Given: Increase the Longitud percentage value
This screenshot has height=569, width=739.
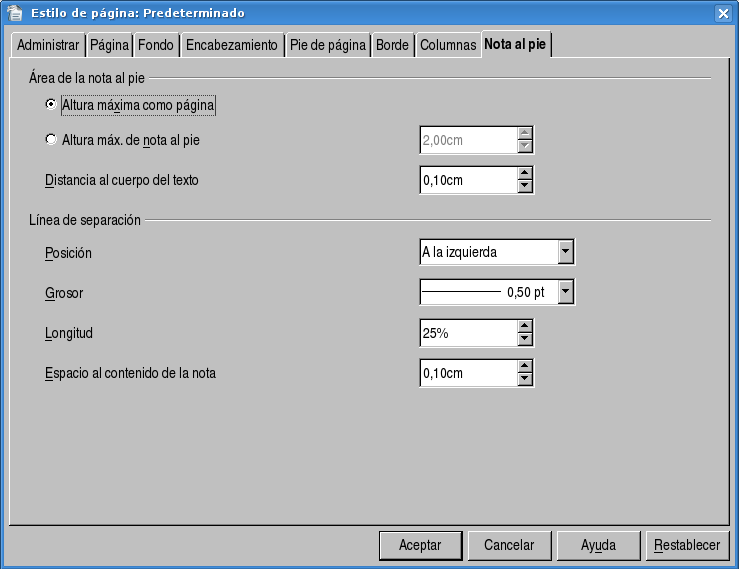Looking at the screenshot, I should pyautogui.click(x=525, y=326).
